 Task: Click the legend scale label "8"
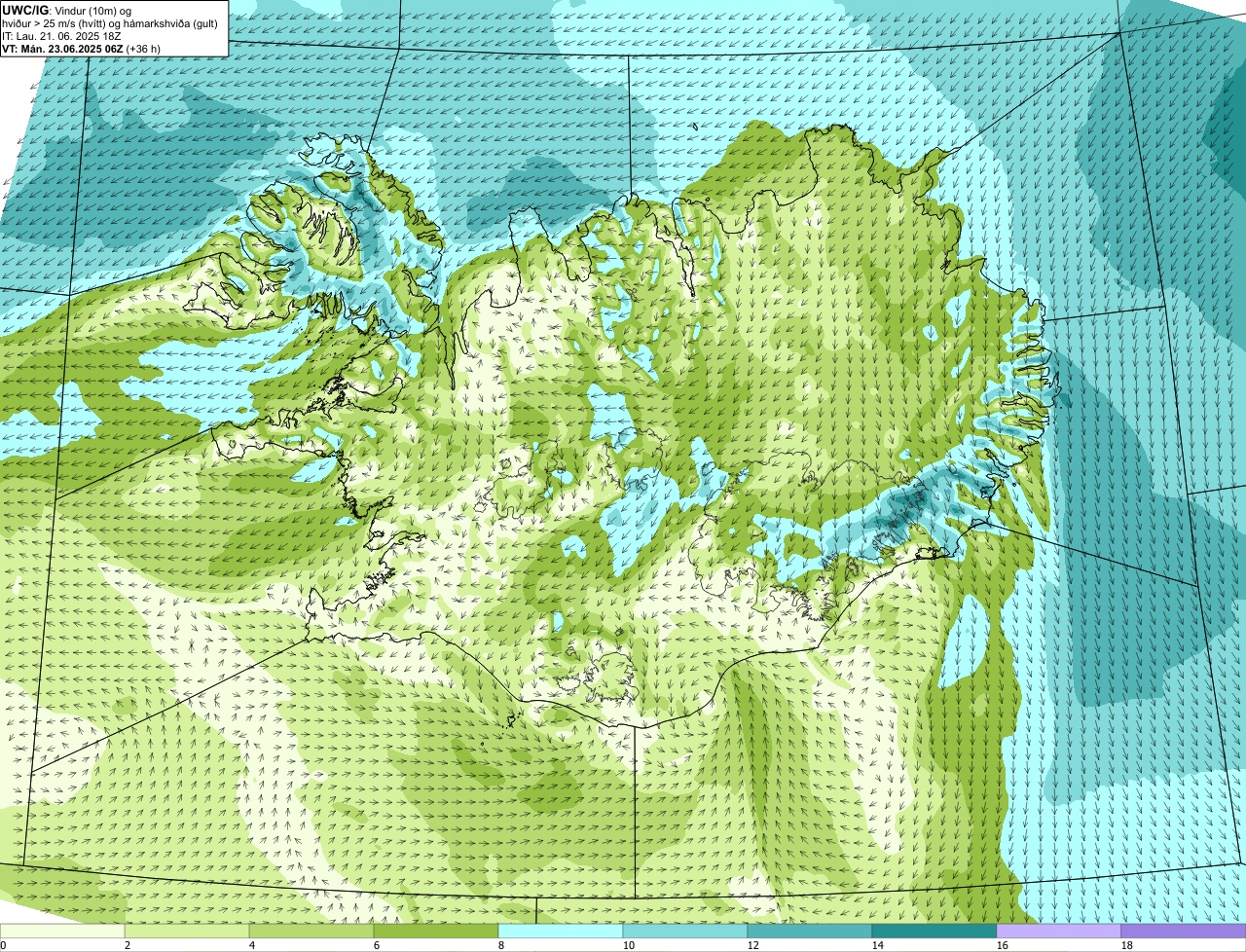[501, 945]
